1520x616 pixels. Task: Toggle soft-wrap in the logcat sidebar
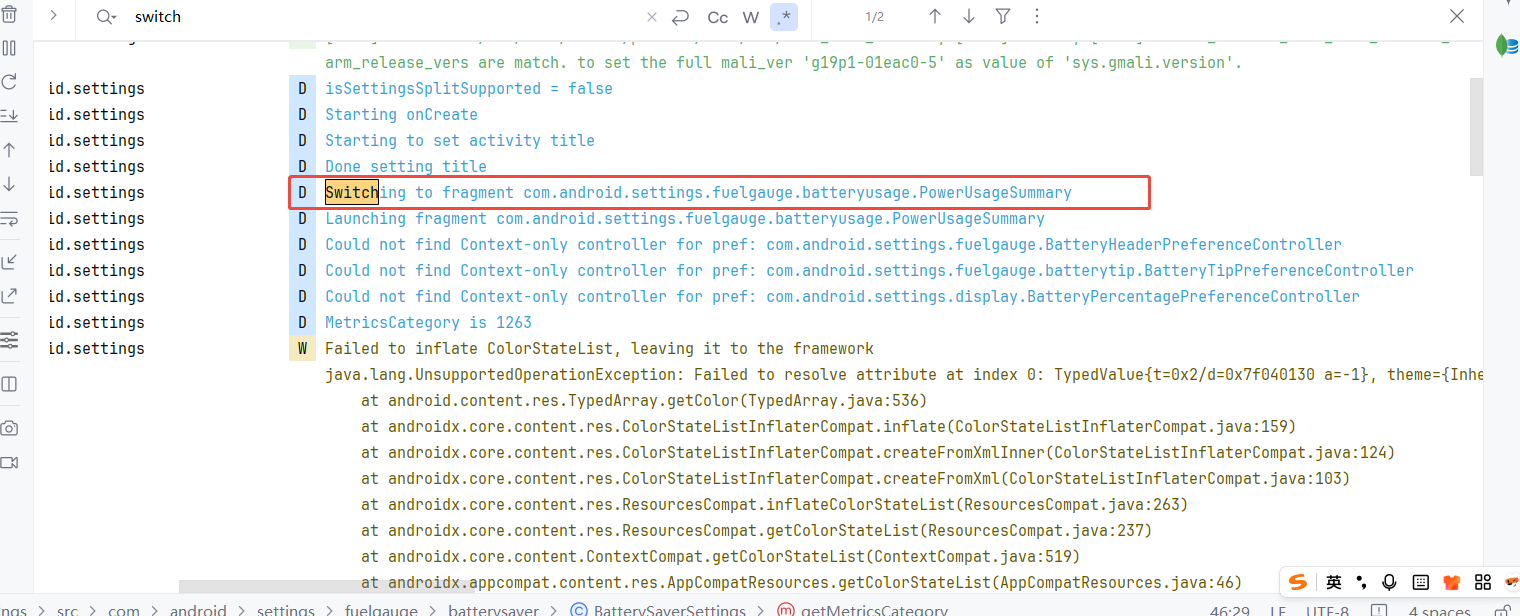click(x=9, y=218)
